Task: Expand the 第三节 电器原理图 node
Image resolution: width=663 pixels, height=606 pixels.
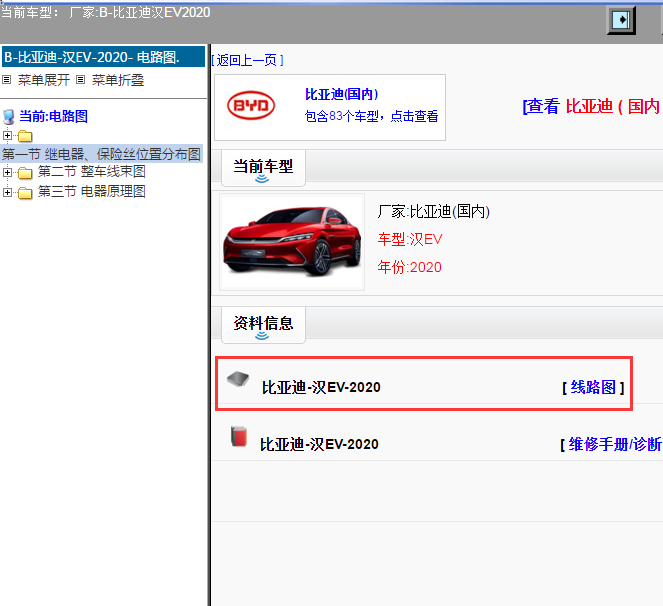Action: pos(7,192)
